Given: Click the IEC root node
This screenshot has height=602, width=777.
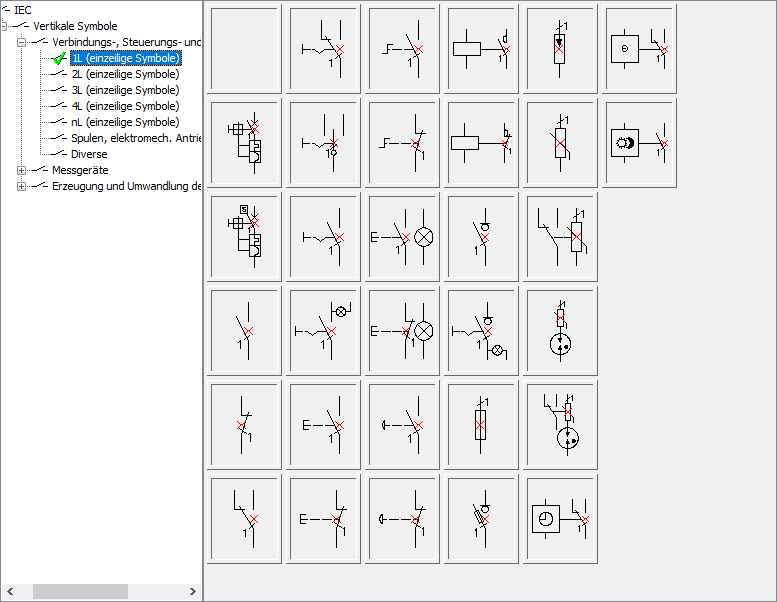Looking at the screenshot, I should click(x=22, y=10).
